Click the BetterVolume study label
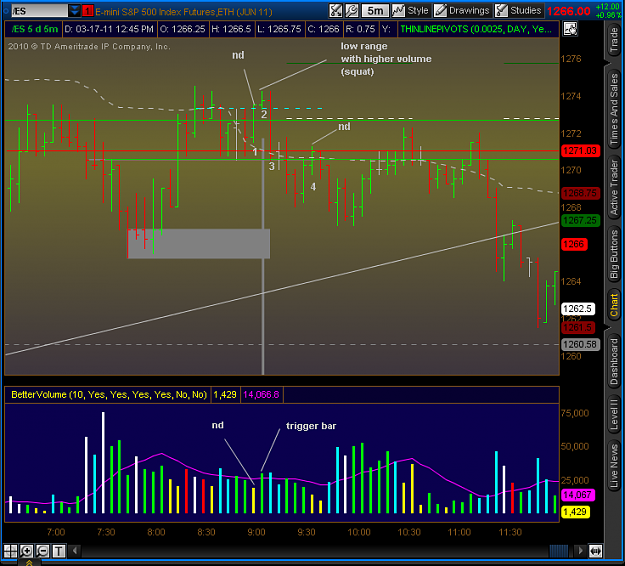Viewport: 625px width, 566px height. coord(109,395)
